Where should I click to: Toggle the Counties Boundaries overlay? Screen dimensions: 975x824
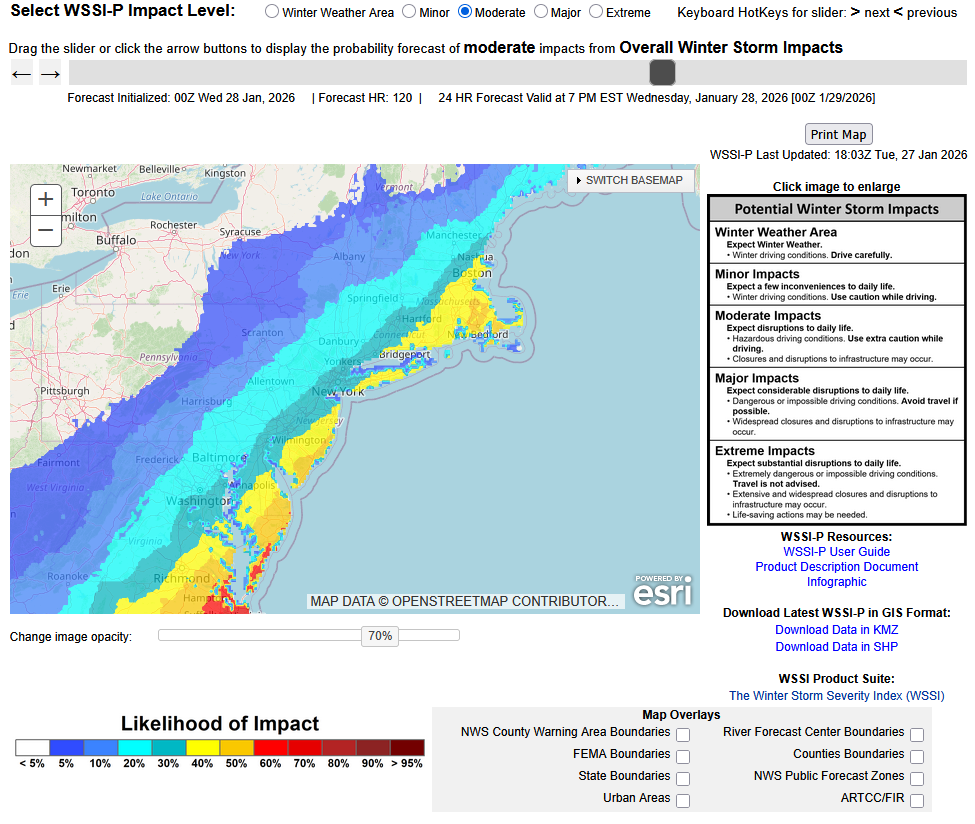(917, 756)
